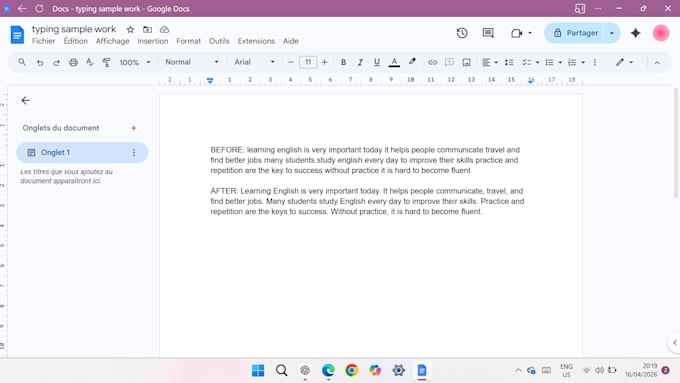
Task: Expand the checklist options arrow
Action: click(537, 62)
